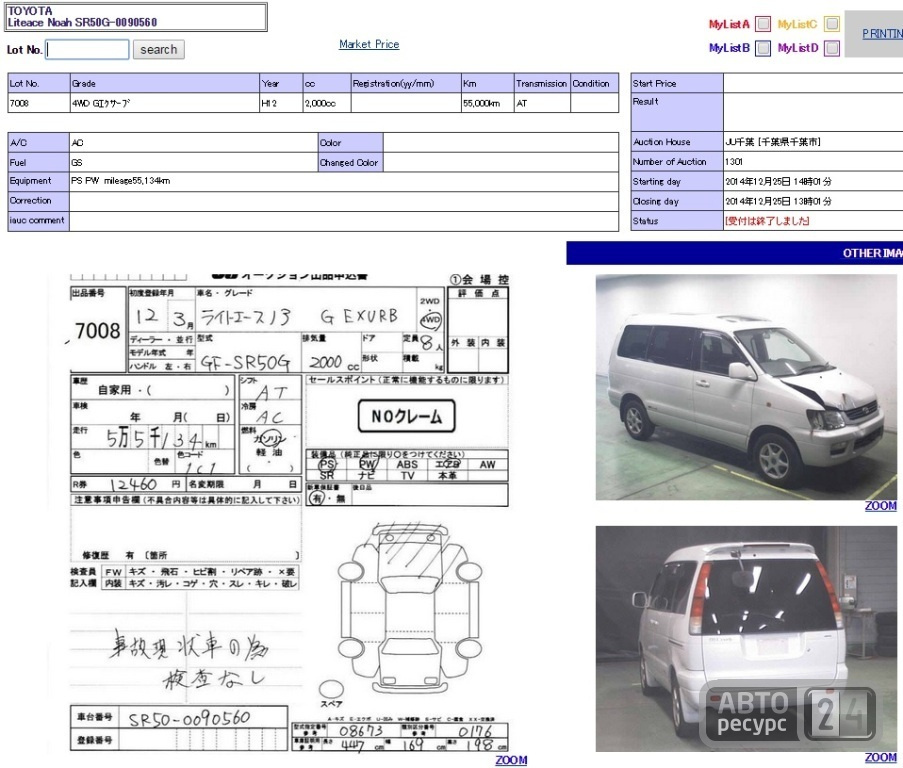903x768 pixels.
Task: Select the Closing day date value
Action: coord(778,201)
